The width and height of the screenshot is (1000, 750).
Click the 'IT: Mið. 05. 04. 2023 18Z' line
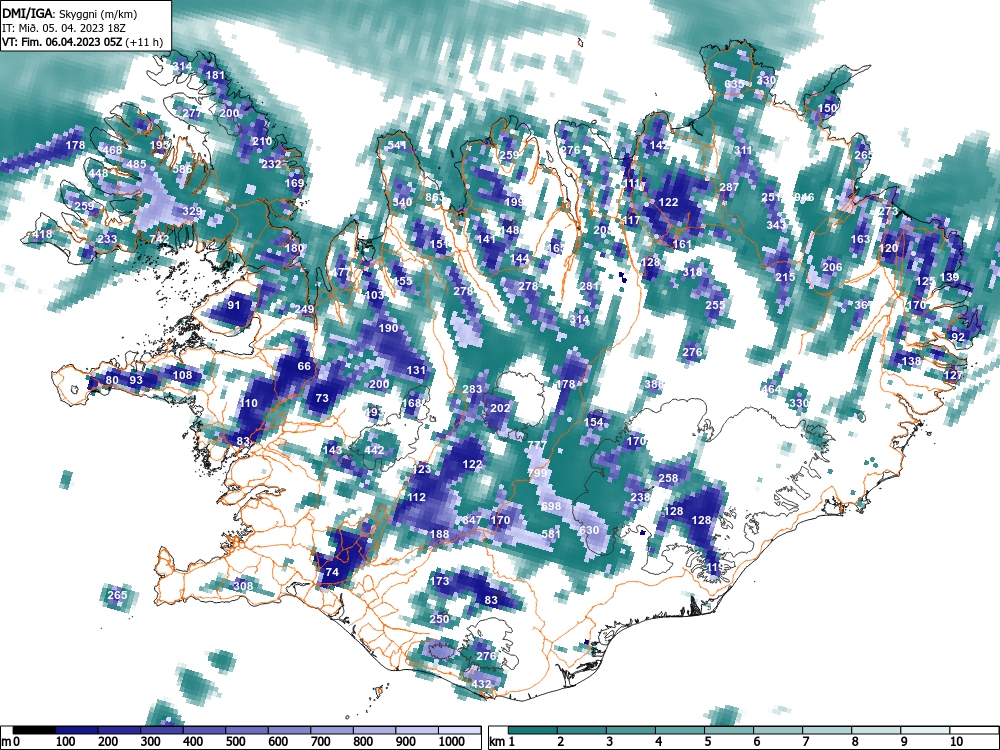(x=64, y=28)
